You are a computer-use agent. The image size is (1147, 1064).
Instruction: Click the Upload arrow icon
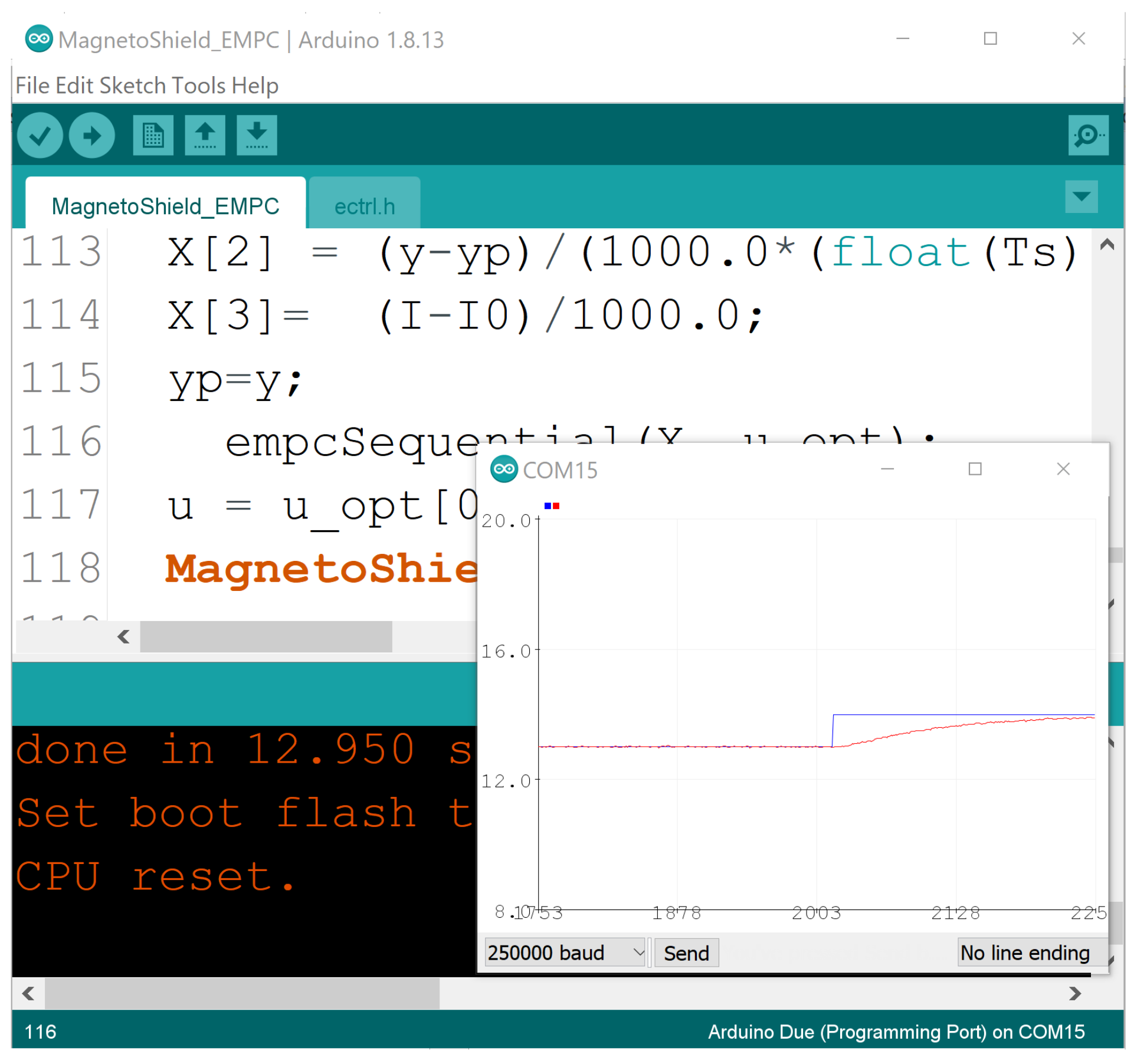(x=91, y=136)
